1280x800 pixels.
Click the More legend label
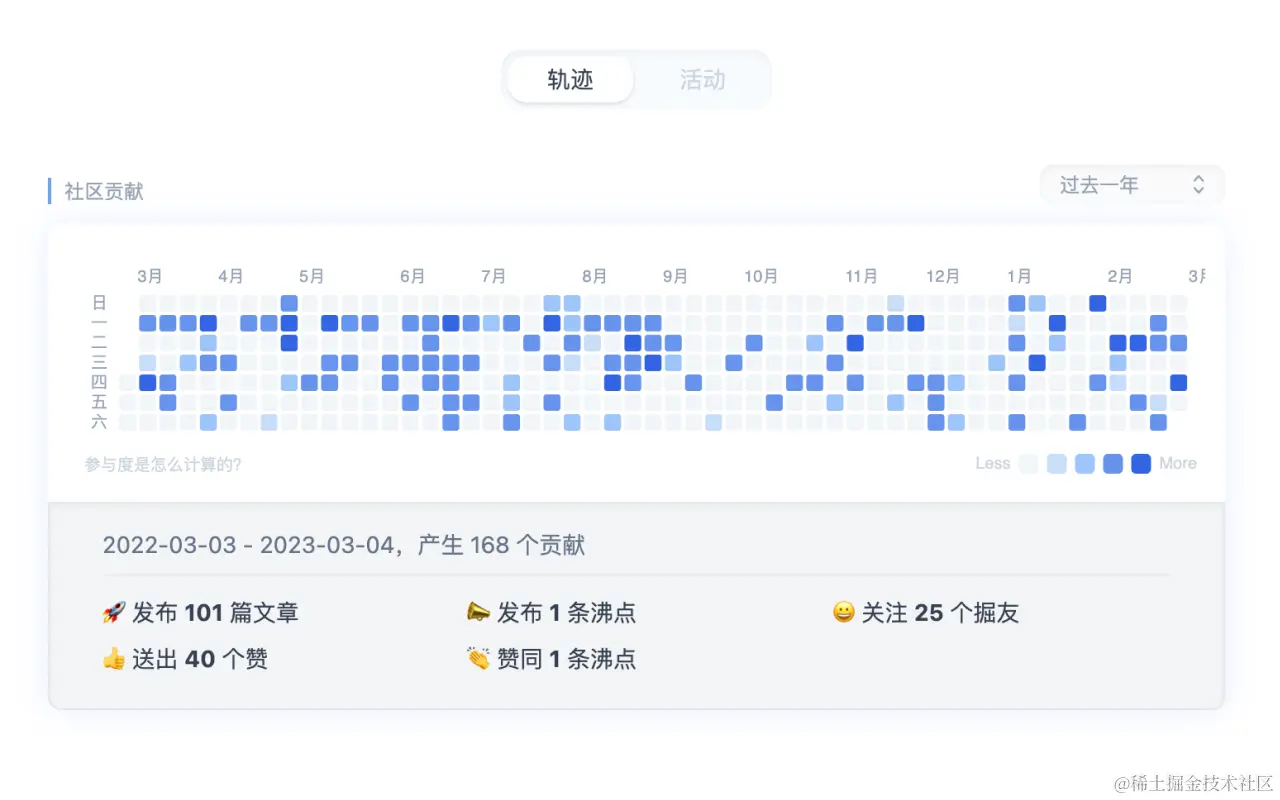[1178, 464]
